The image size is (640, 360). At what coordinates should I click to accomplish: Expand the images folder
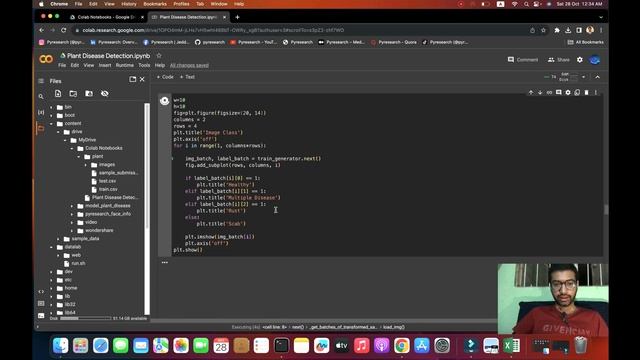coord(85,165)
